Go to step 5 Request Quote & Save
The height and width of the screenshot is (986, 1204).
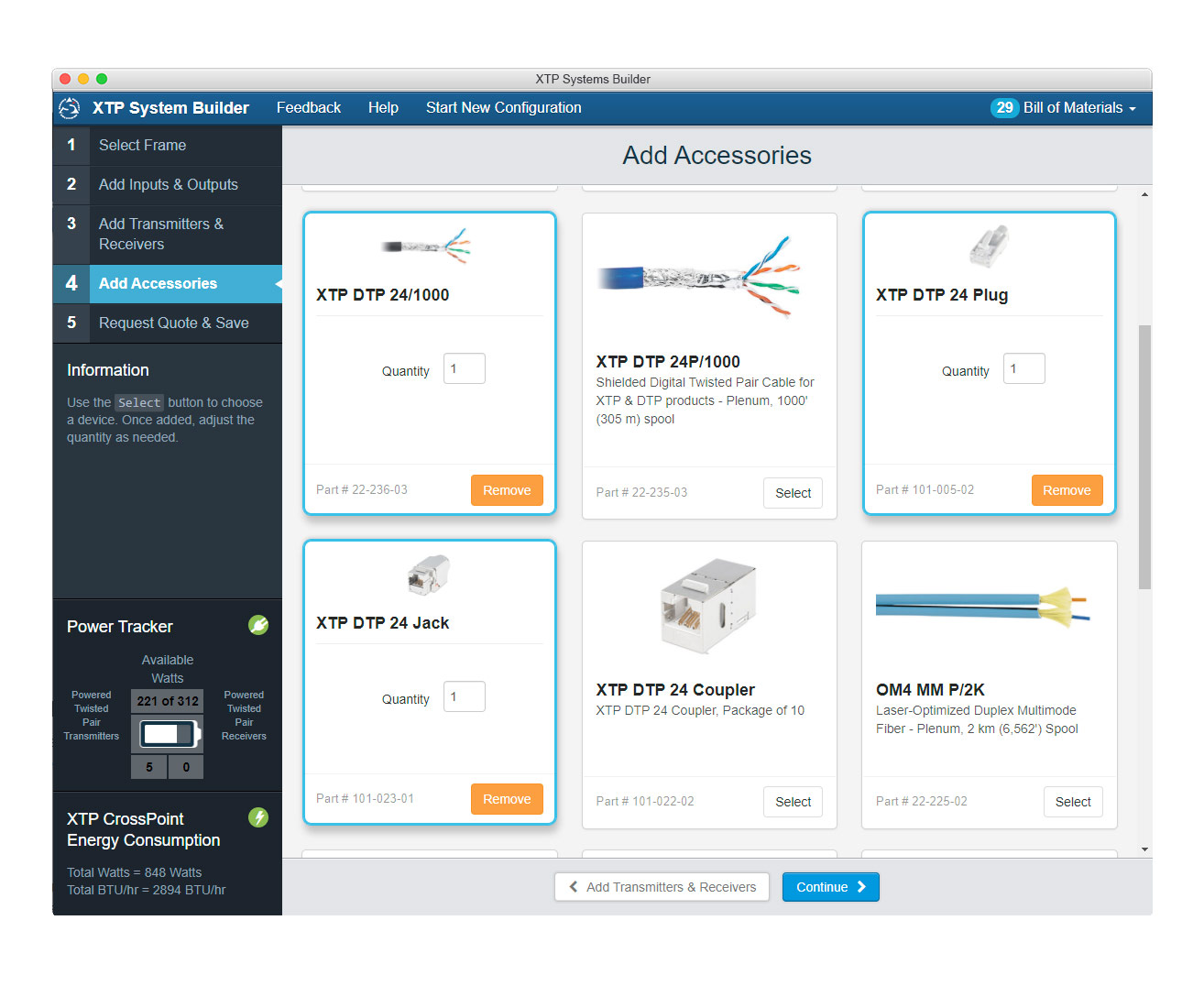168,323
